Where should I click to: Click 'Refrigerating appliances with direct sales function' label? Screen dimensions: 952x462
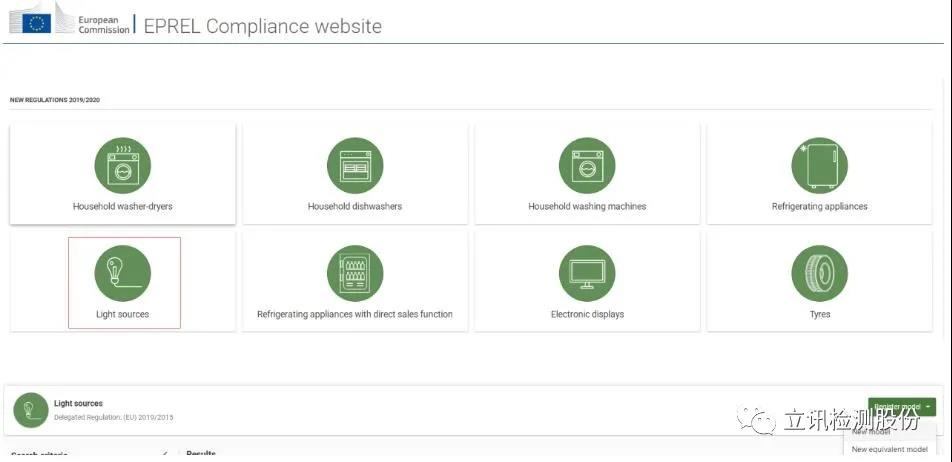355,314
